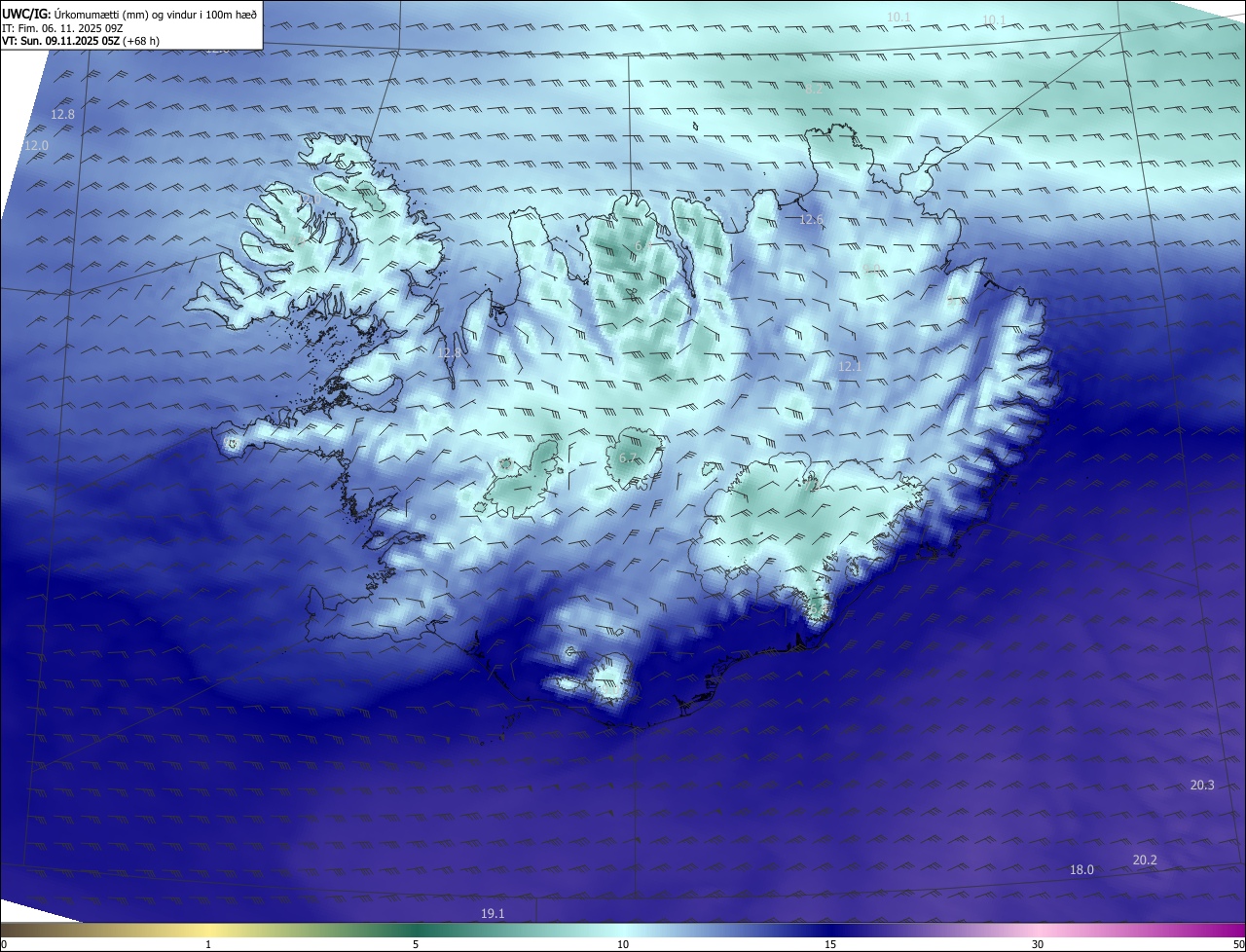Click the colorbar tick label 10
1246x952 pixels.
623,944
